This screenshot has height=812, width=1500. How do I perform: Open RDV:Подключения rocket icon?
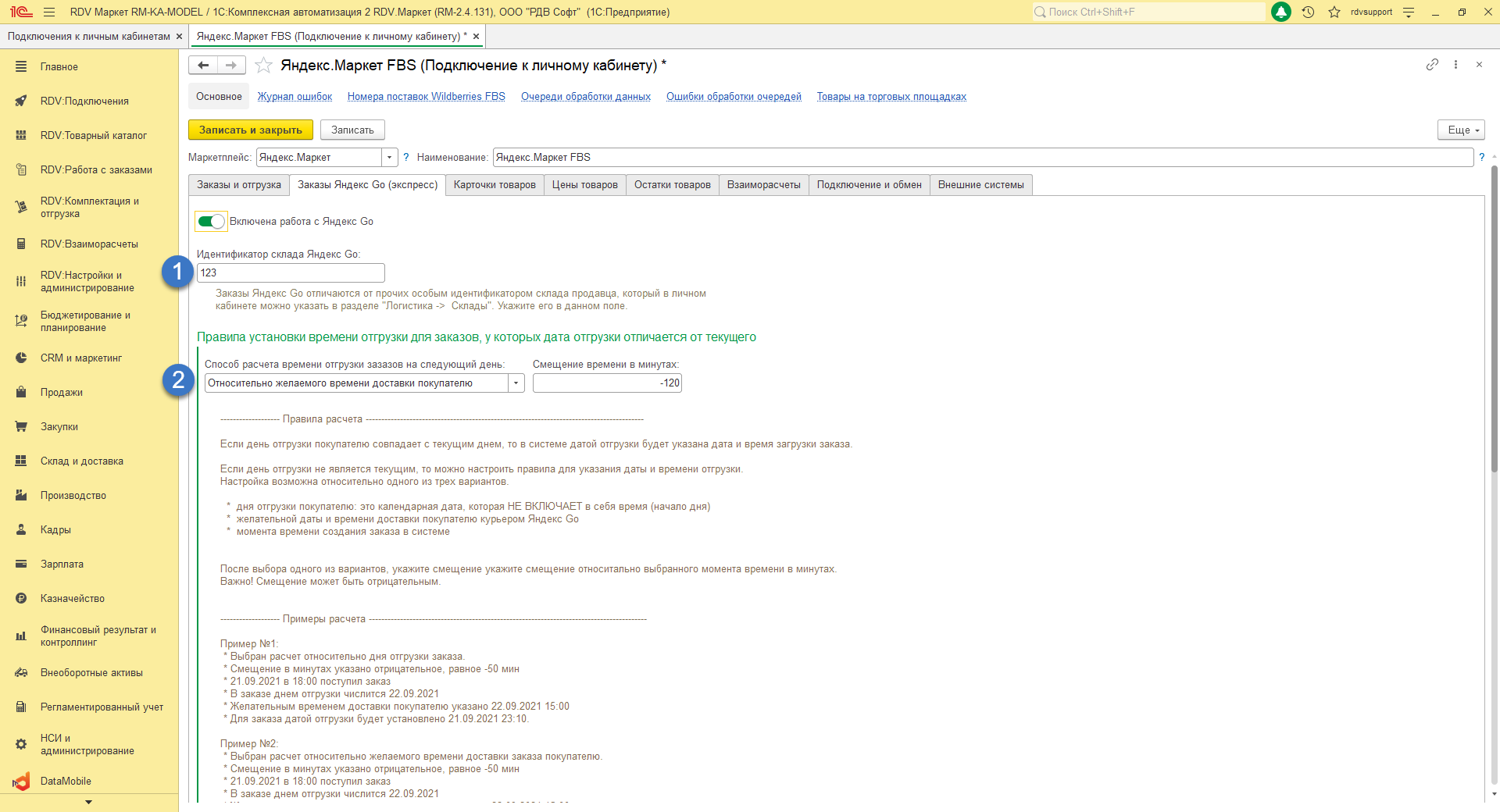21,101
